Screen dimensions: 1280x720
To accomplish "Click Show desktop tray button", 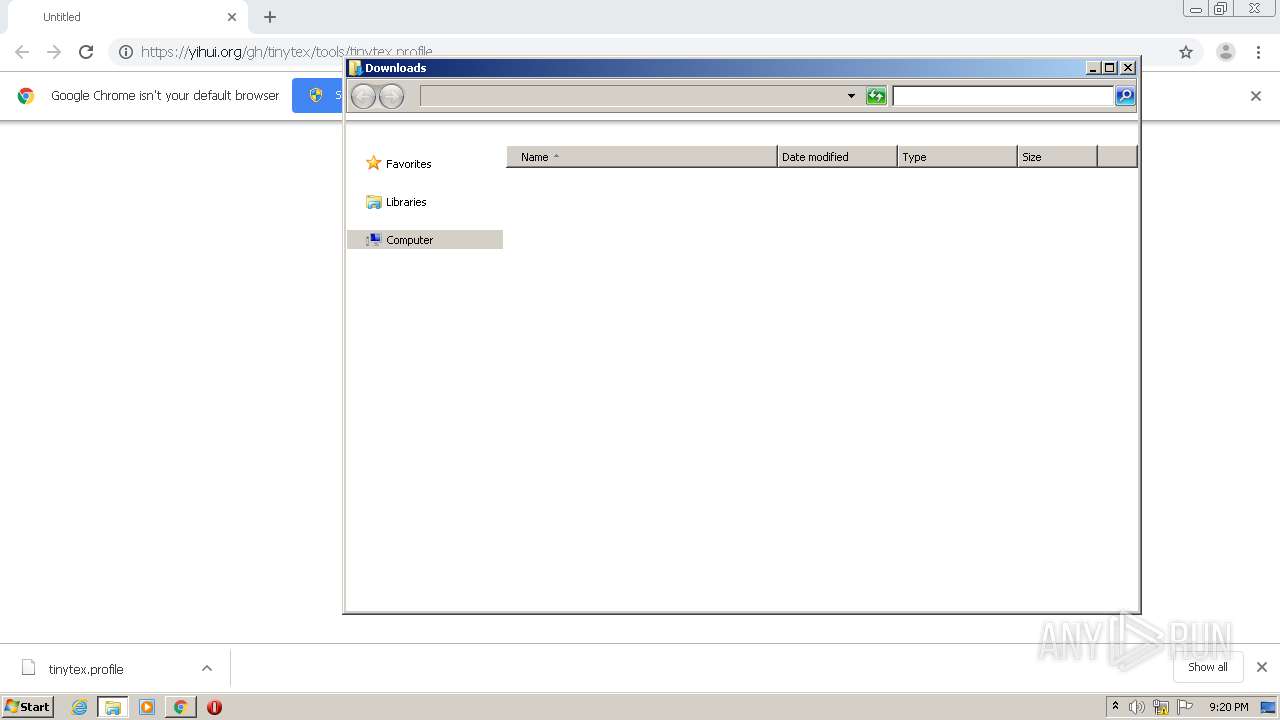I will click(x=1268, y=707).
